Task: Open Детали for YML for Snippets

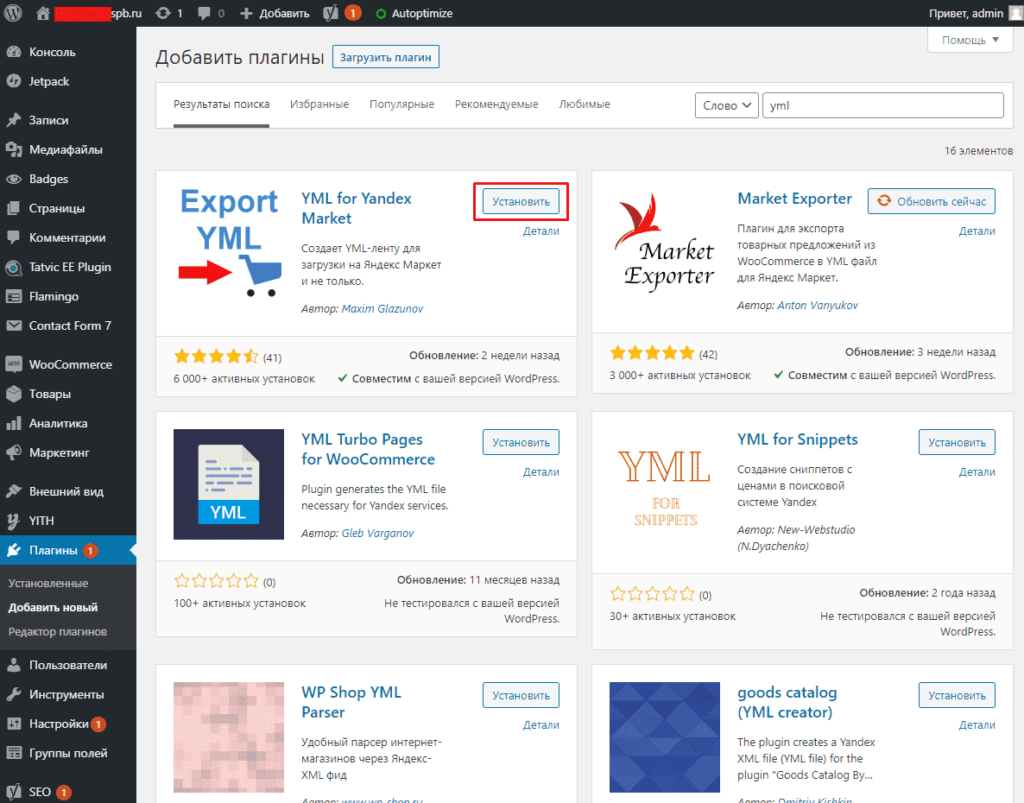Action: (977, 472)
